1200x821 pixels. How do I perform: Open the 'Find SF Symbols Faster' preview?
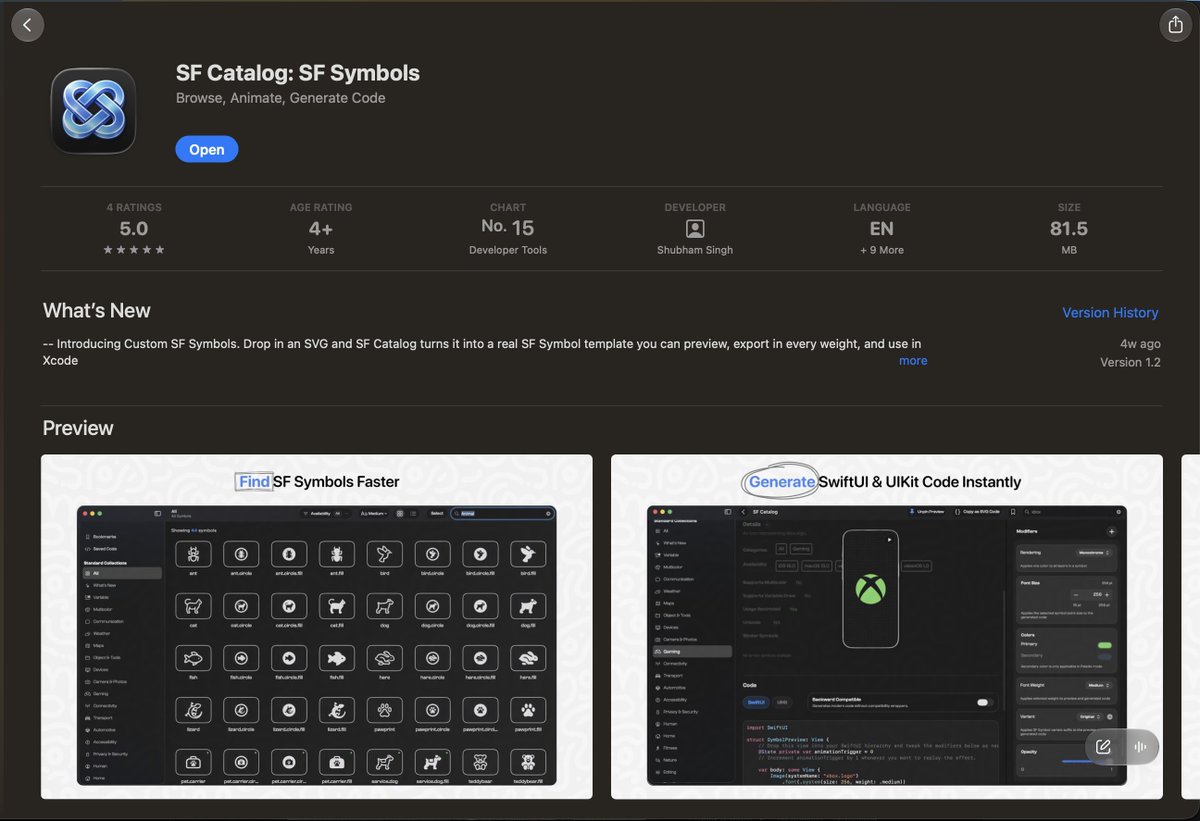[x=317, y=627]
